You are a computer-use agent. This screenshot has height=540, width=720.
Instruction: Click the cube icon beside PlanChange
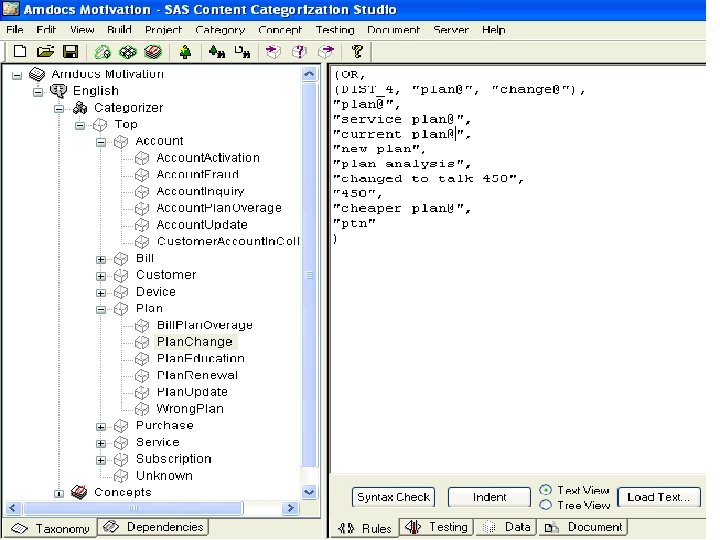tap(142, 342)
